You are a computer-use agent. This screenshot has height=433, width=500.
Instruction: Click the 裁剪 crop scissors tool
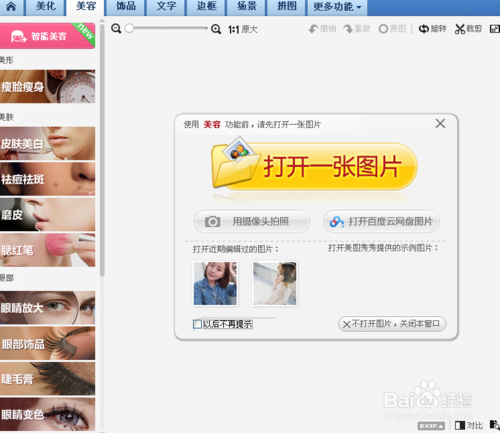coord(468,29)
